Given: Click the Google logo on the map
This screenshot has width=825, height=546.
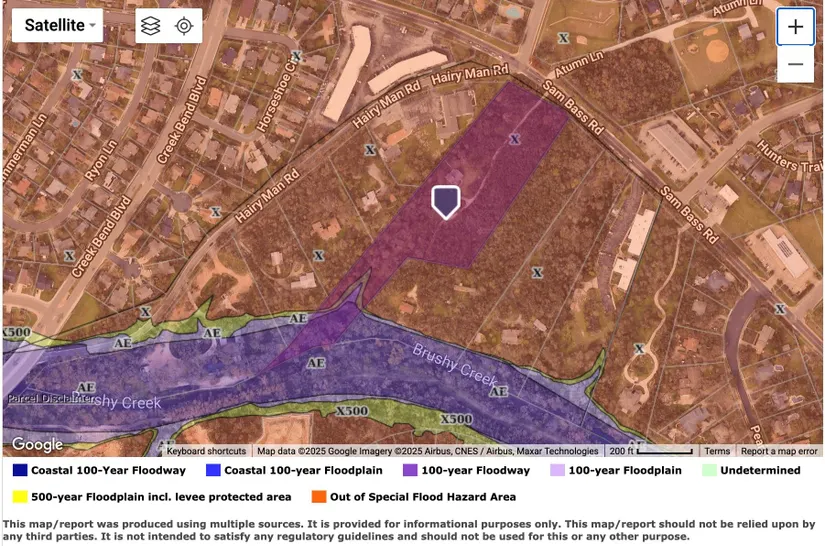Looking at the screenshot, I should (x=37, y=444).
